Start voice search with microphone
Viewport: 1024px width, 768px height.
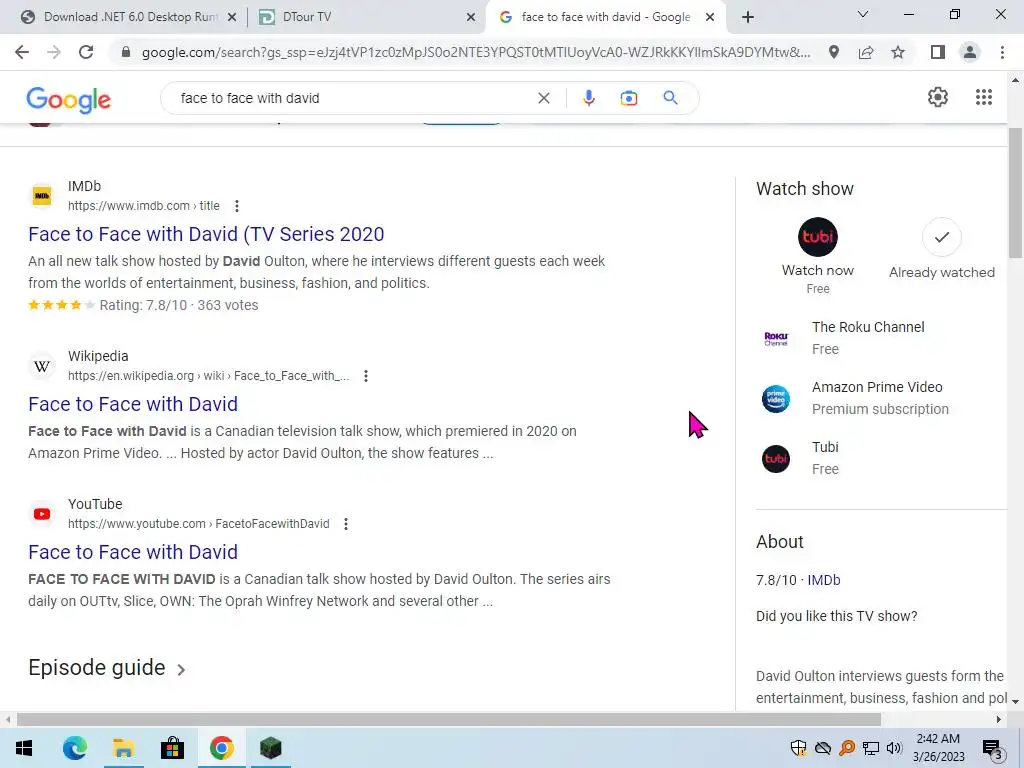(x=588, y=98)
